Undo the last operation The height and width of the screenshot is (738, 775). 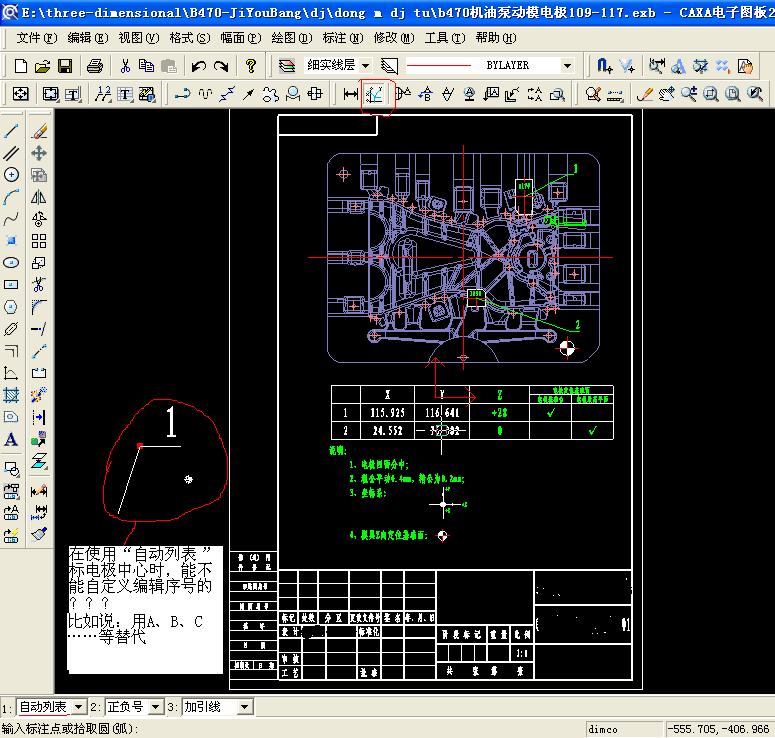[199, 66]
